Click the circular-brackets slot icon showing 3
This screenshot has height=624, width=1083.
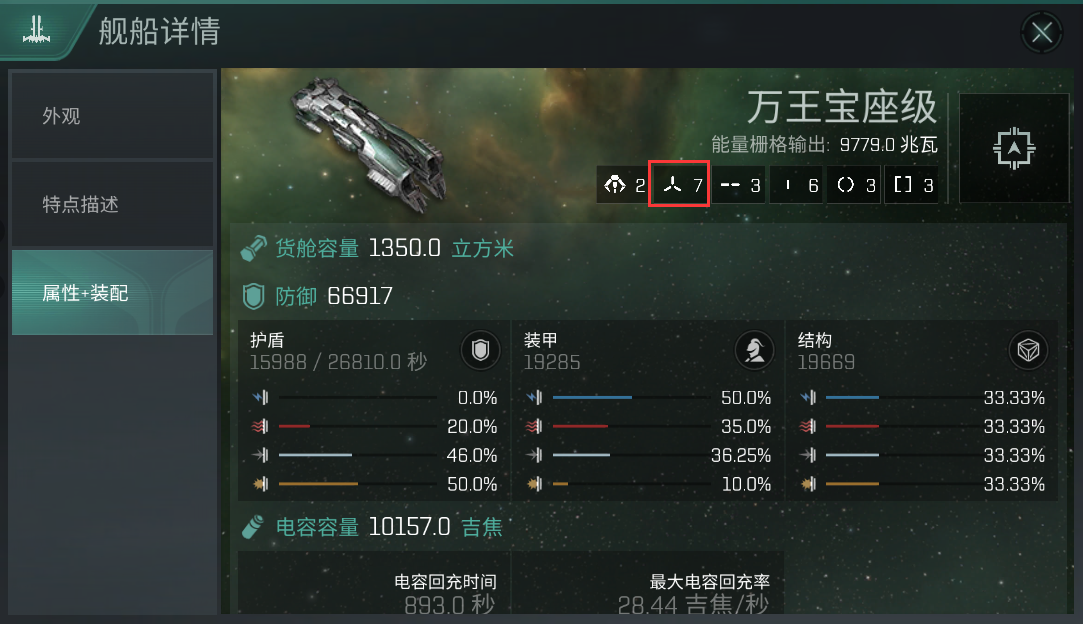(854, 185)
